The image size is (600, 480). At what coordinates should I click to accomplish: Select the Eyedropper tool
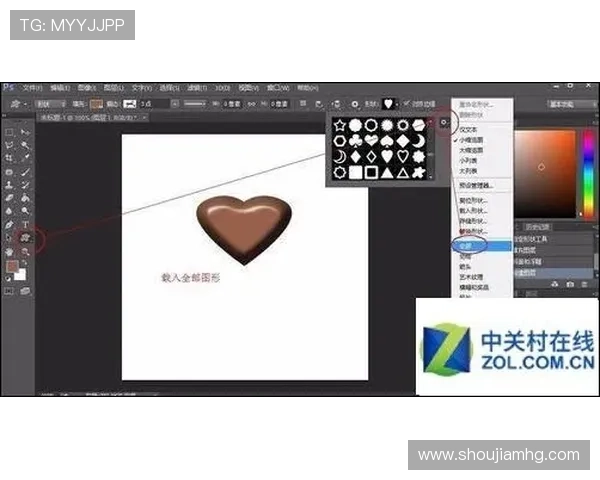[x=25, y=158]
